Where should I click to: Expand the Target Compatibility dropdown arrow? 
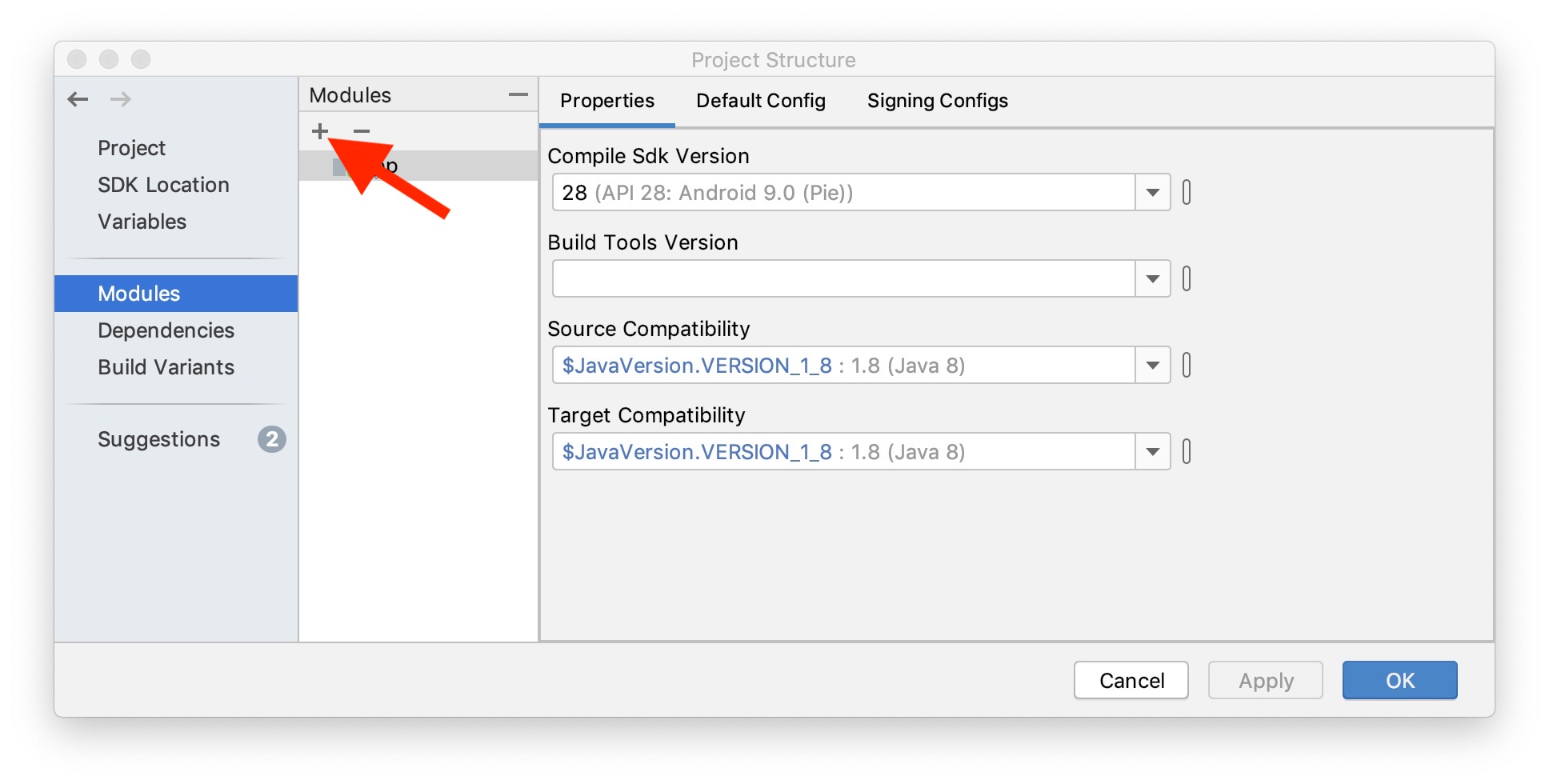(x=1153, y=451)
